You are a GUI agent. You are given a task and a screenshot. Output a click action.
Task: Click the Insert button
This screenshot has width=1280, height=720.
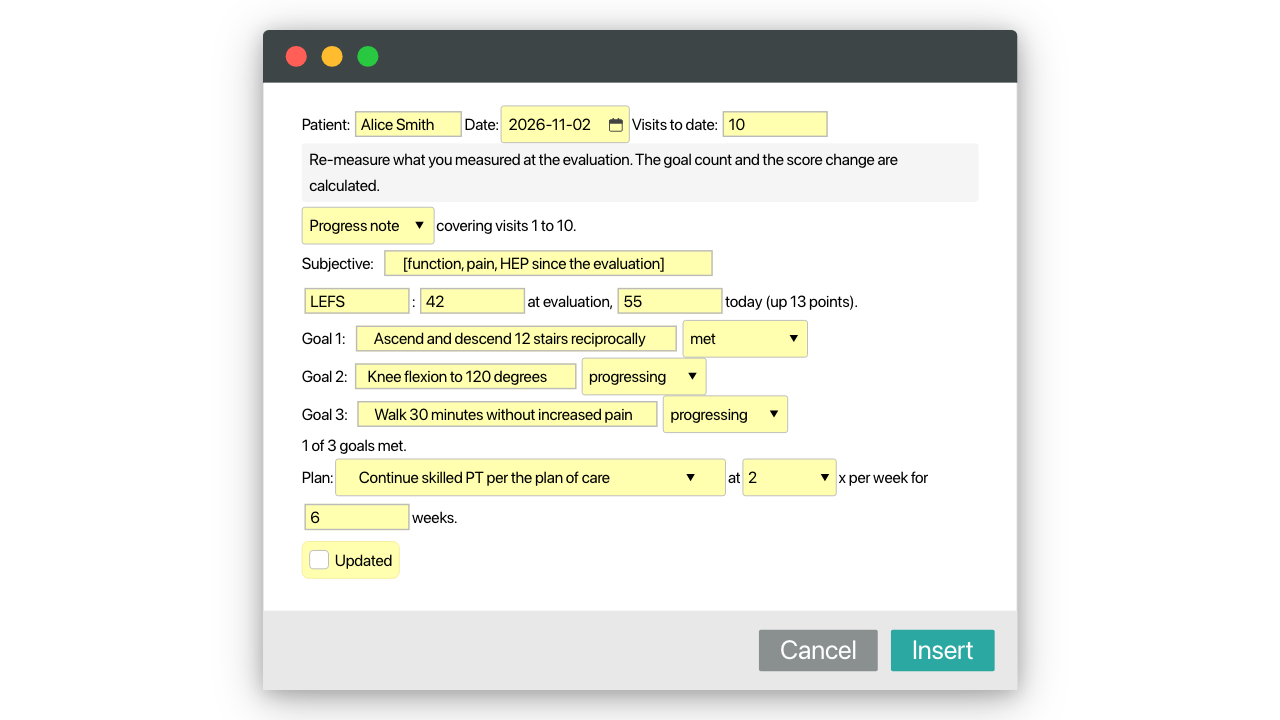point(943,650)
